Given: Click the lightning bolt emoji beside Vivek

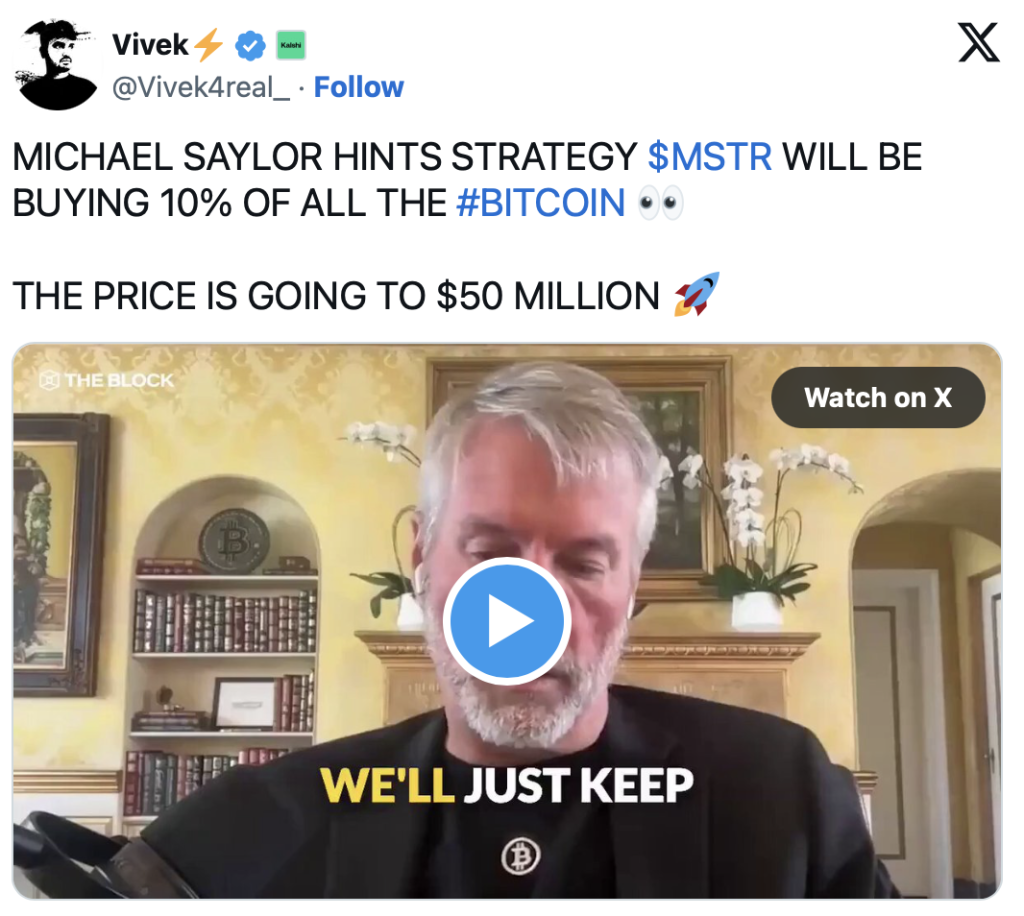Looking at the screenshot, I should (x=210, y=45).
